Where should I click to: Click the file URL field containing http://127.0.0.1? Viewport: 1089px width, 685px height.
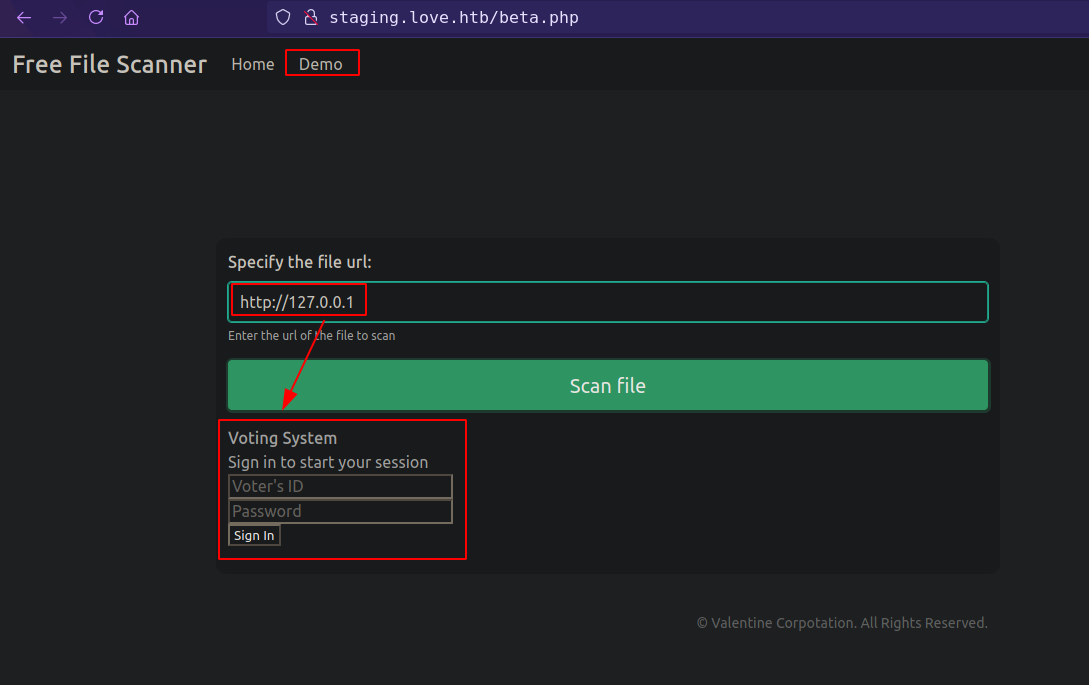coord(607,302)
